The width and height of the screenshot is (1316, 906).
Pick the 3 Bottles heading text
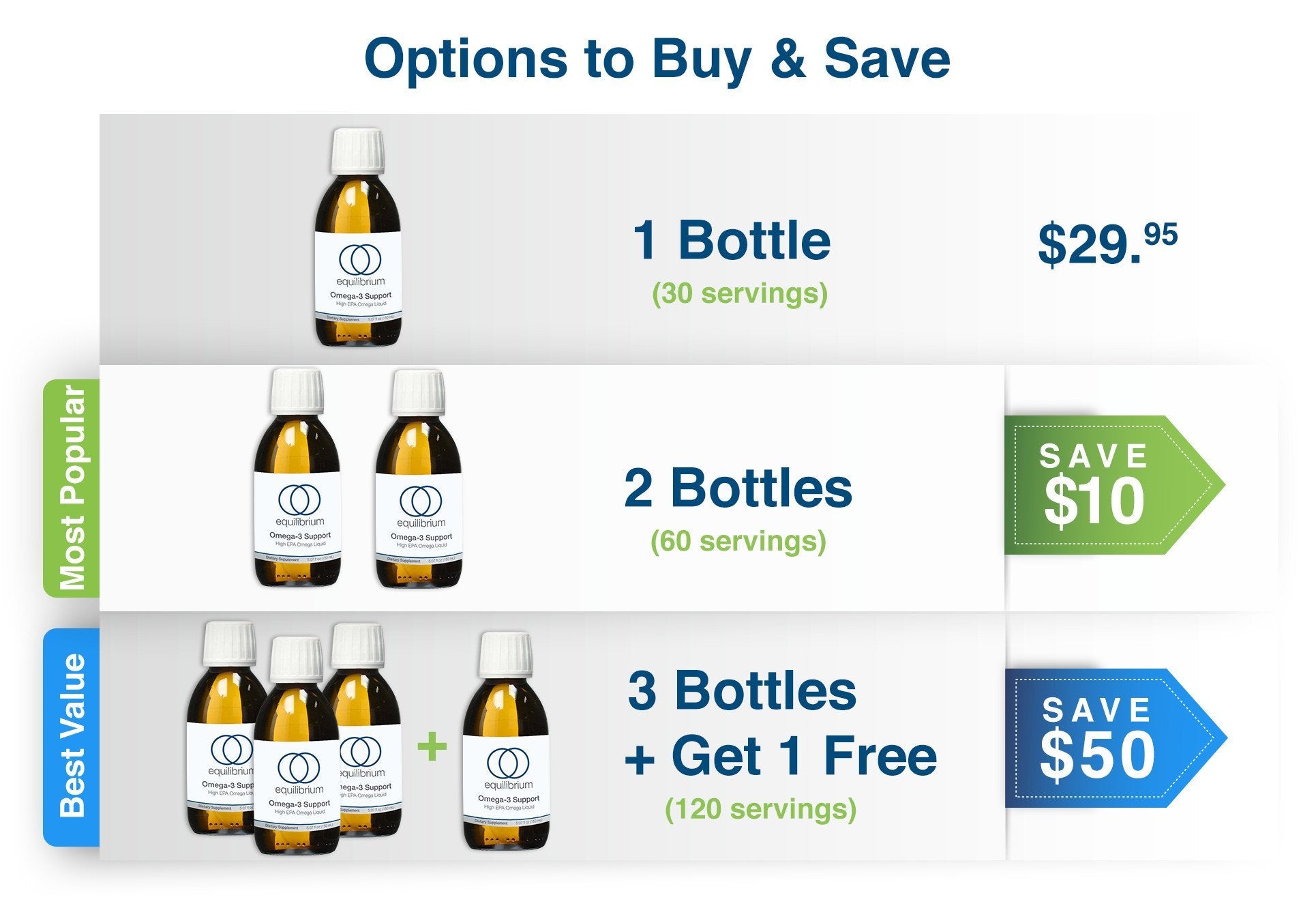click(742, 690)
